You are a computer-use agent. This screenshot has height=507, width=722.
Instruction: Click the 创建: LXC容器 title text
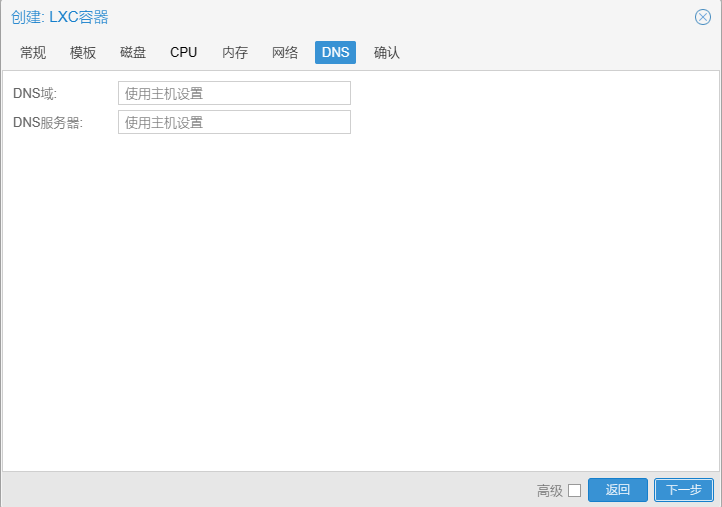coord(60,17)
